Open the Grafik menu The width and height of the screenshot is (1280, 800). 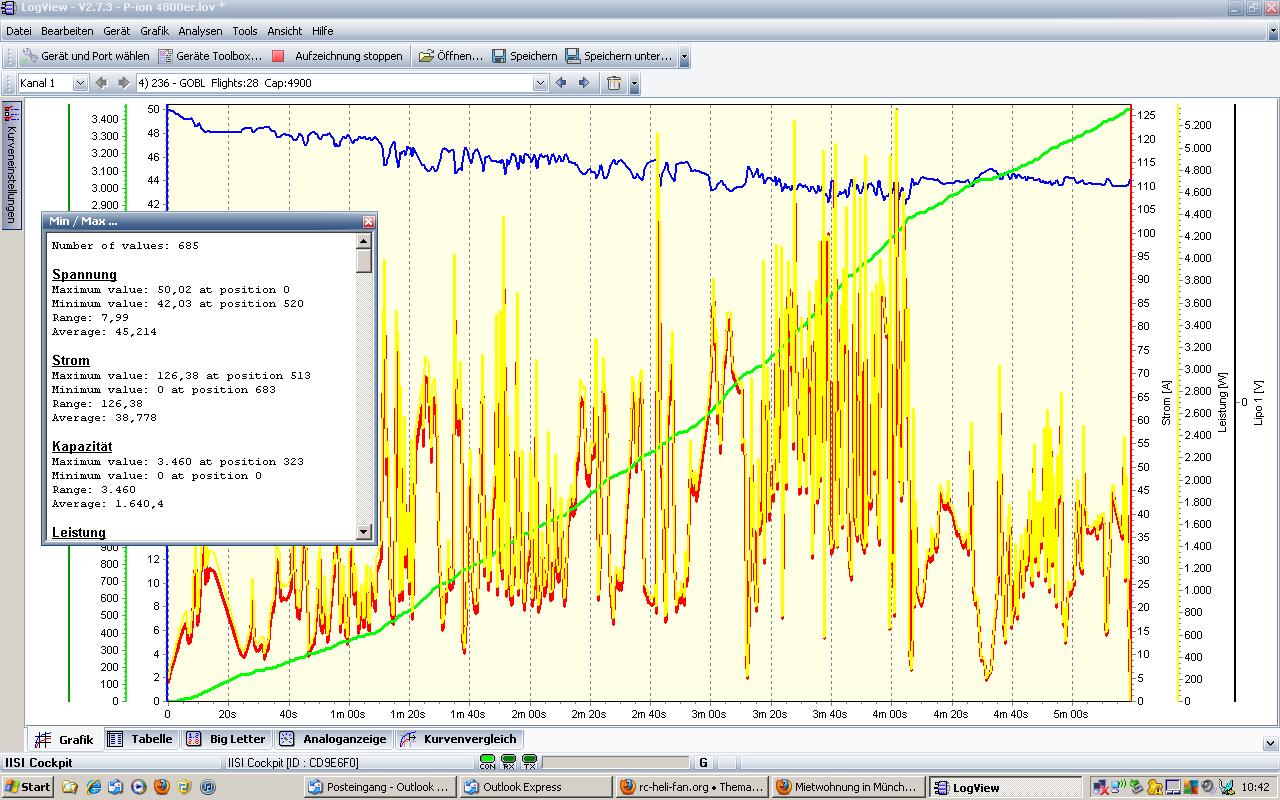[154, 31]
